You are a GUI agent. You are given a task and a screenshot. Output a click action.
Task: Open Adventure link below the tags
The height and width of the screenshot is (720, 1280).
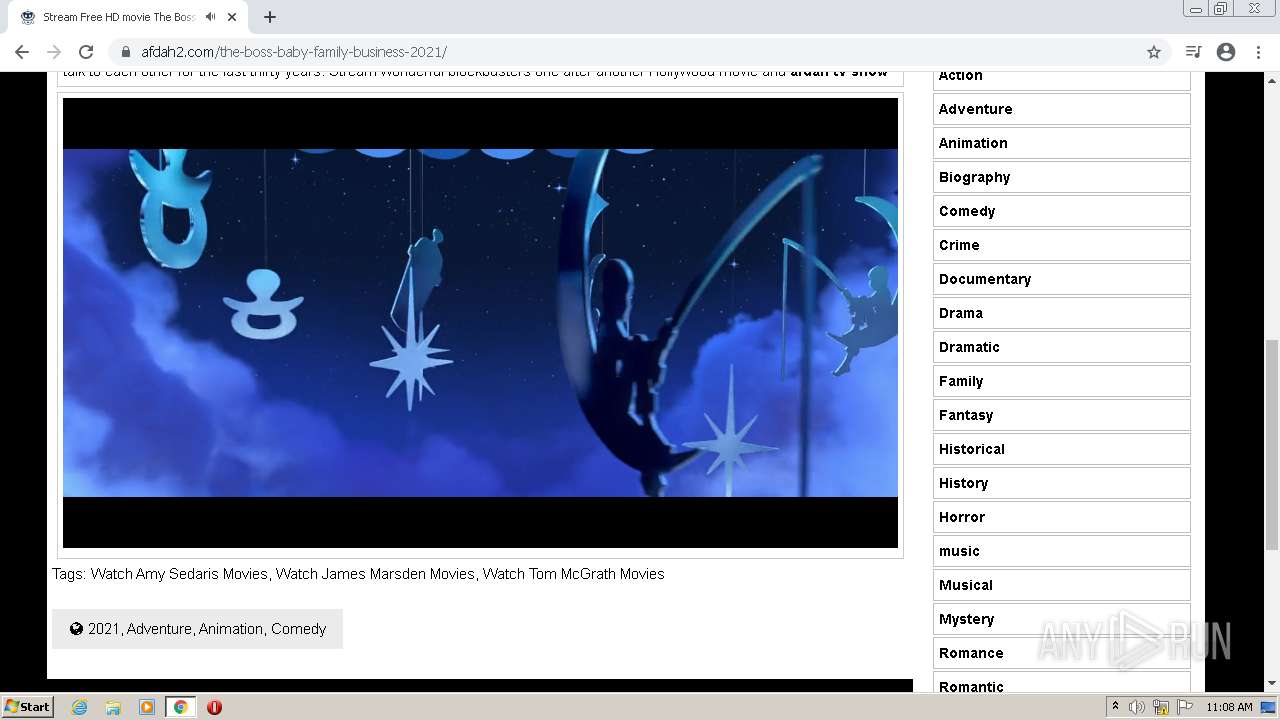pos(159,629)
